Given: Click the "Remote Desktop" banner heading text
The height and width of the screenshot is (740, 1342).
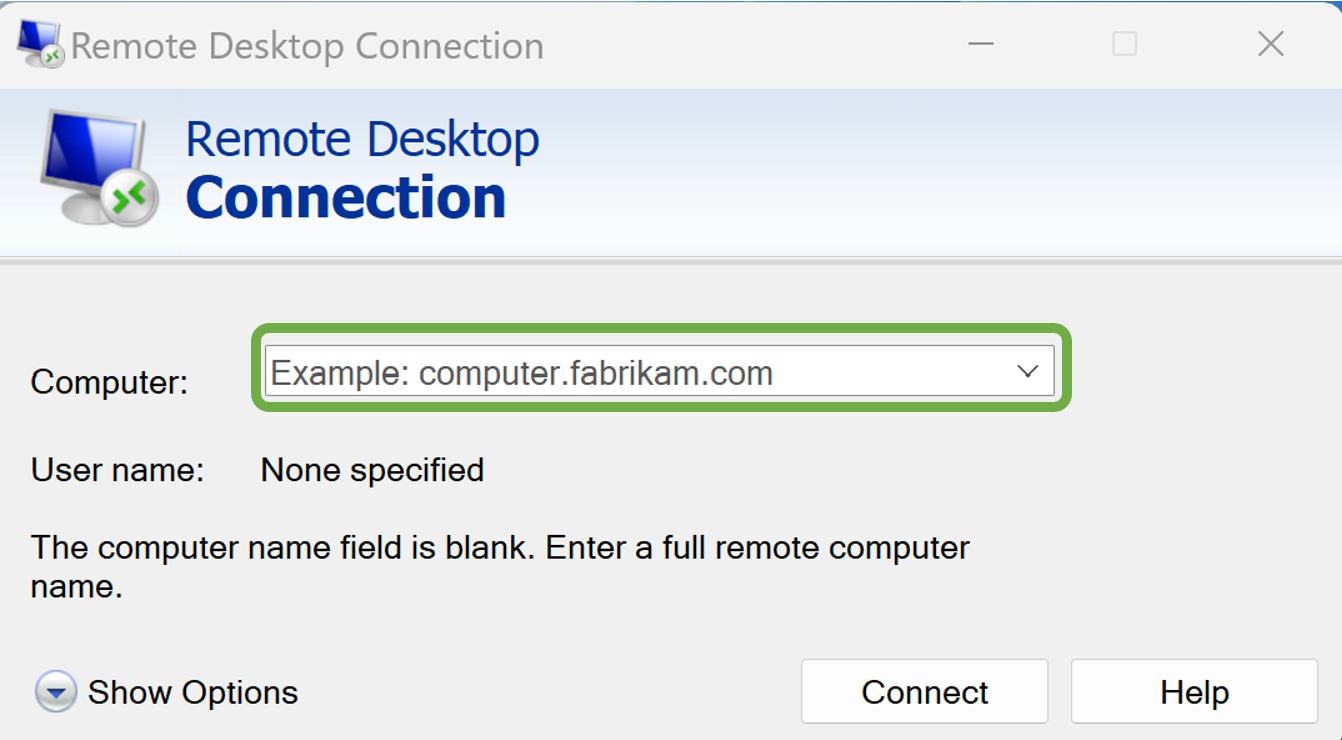Looking at the screenshot, I should pos(362,139).
